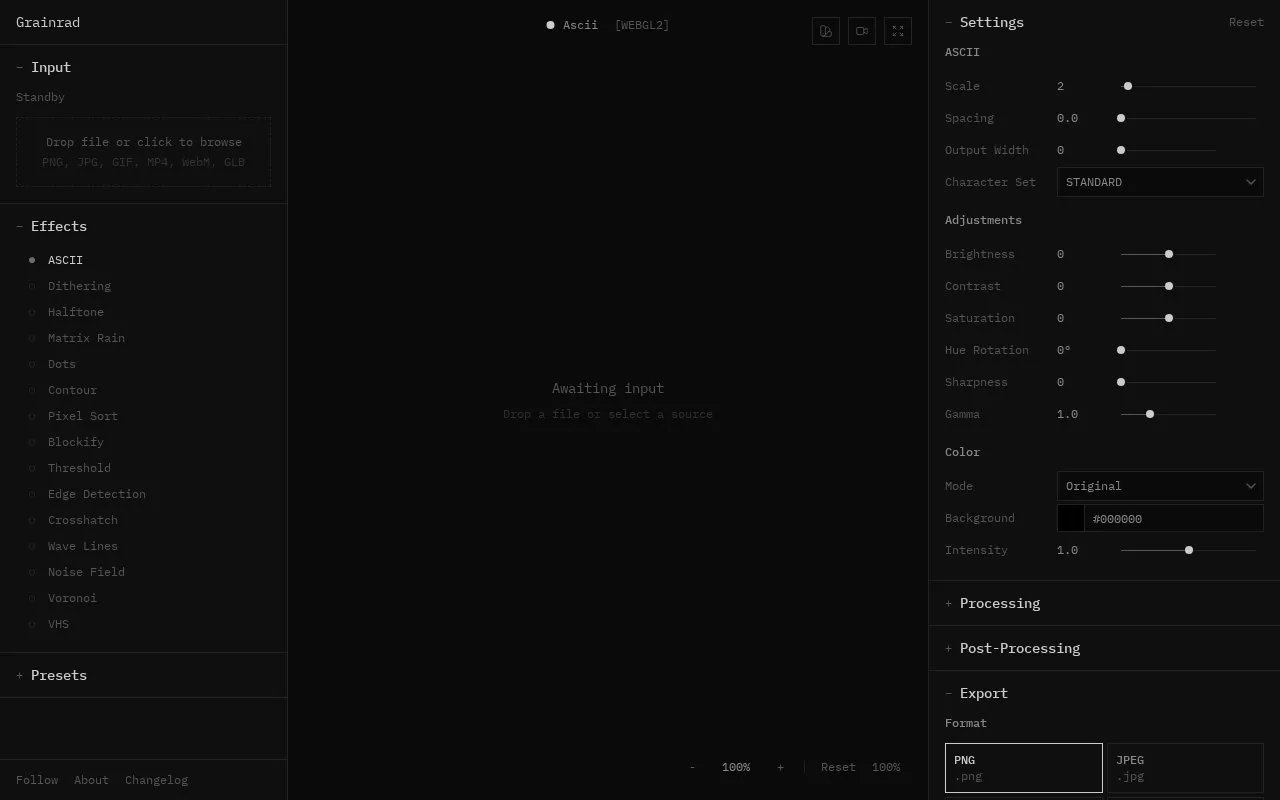Viewport: 1280px width, 800px height.
Task: Click the WEBGL2 renderer label
Action: point(642,25)
